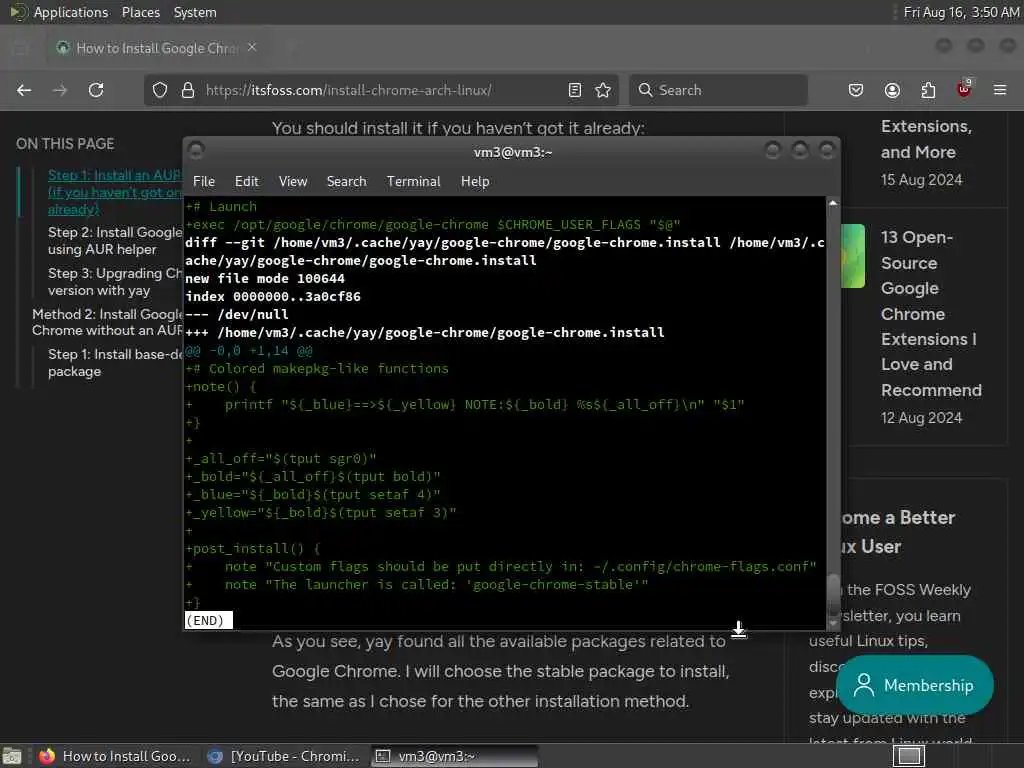Viewport: 1024px width, 768px height.
Task: Open the extensions puzzle icon
Action: pos(928,90)
